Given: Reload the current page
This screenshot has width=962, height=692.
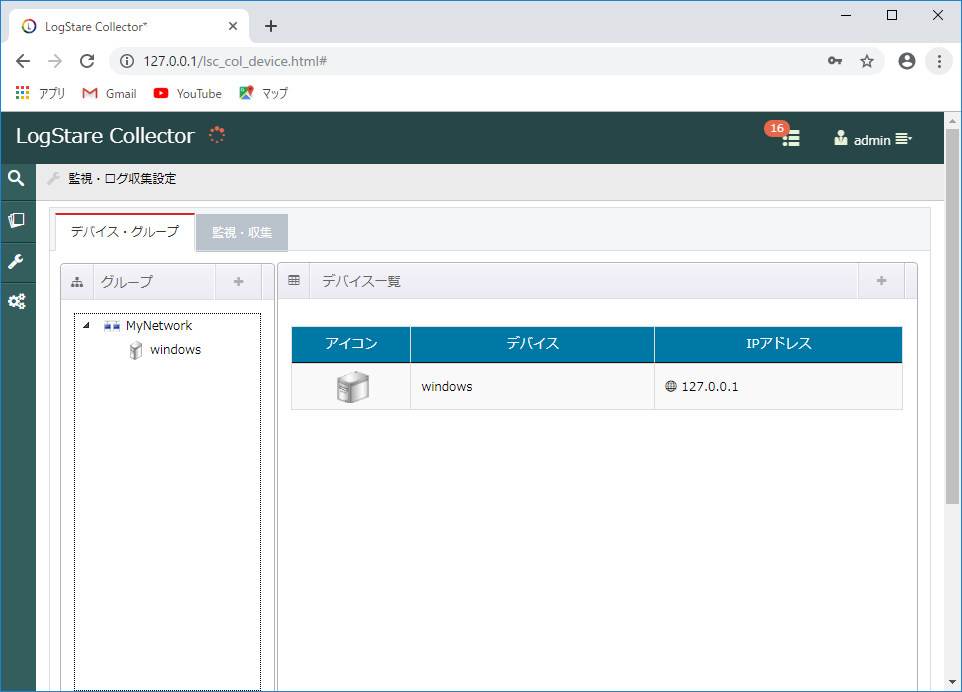Looking at the screenshot, I should click(x=87, y=61).
